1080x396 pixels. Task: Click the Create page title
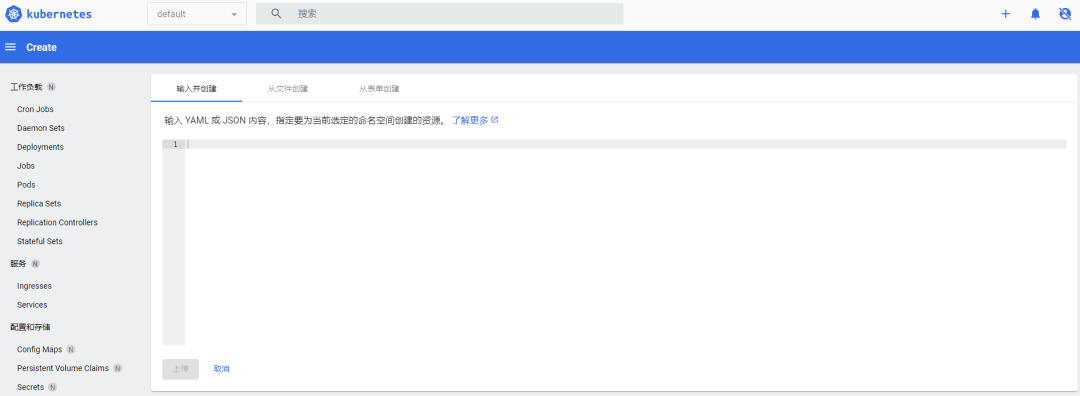point(41,48)
